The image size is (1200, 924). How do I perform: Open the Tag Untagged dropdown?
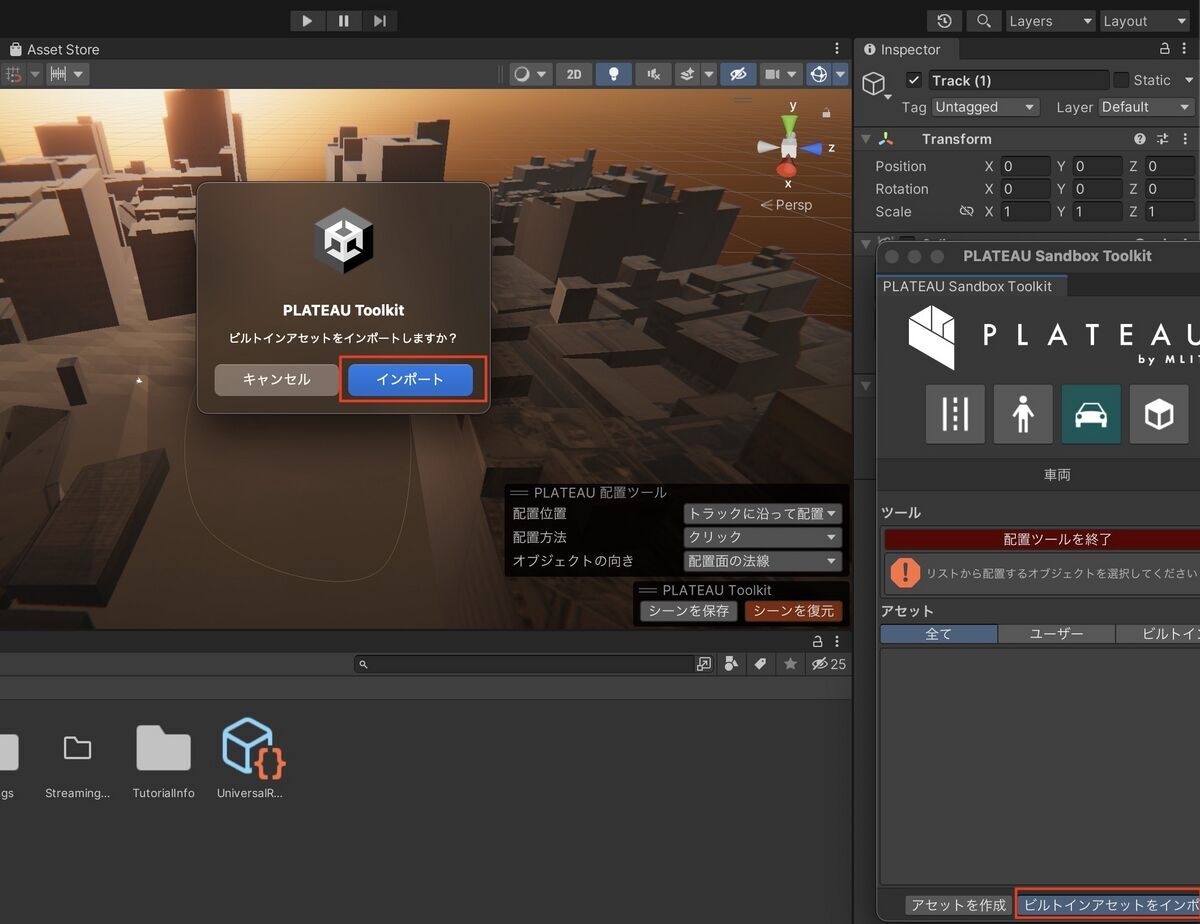[986, 107]
